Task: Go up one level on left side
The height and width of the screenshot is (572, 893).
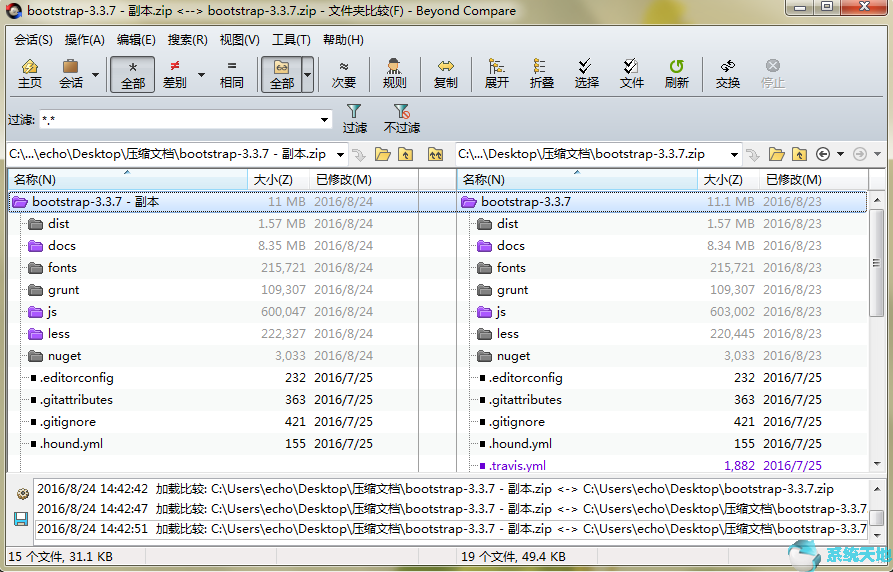Action: click(x=405, y=154)
